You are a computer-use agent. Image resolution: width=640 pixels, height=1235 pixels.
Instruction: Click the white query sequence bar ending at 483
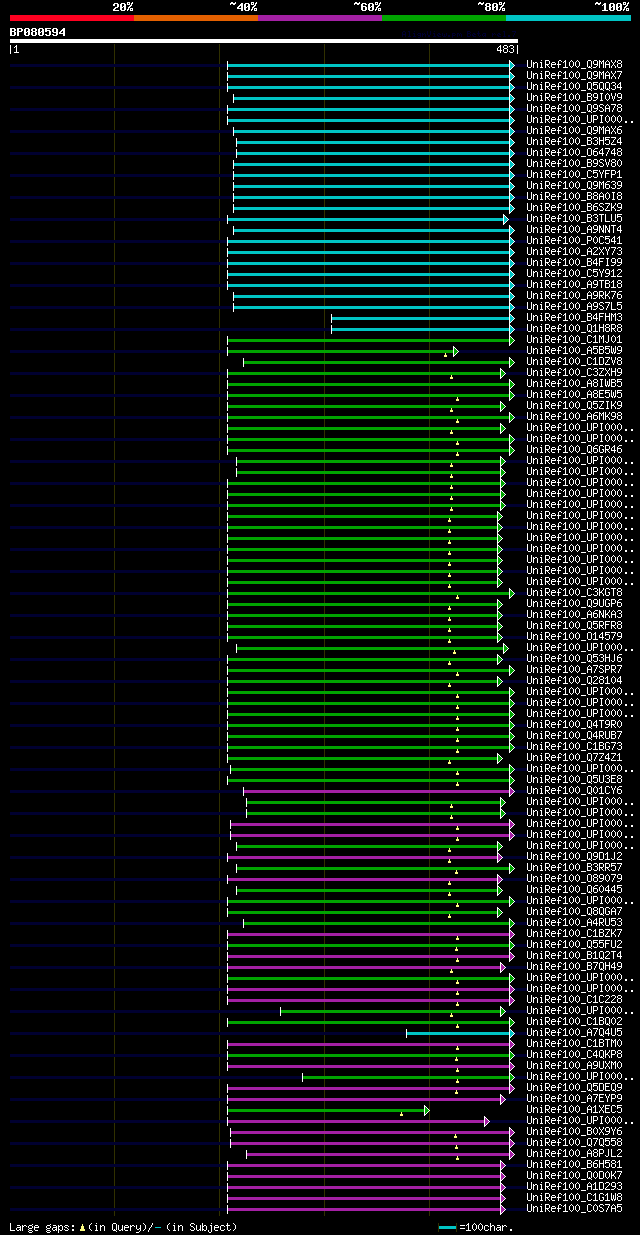[x=264, y=41]
